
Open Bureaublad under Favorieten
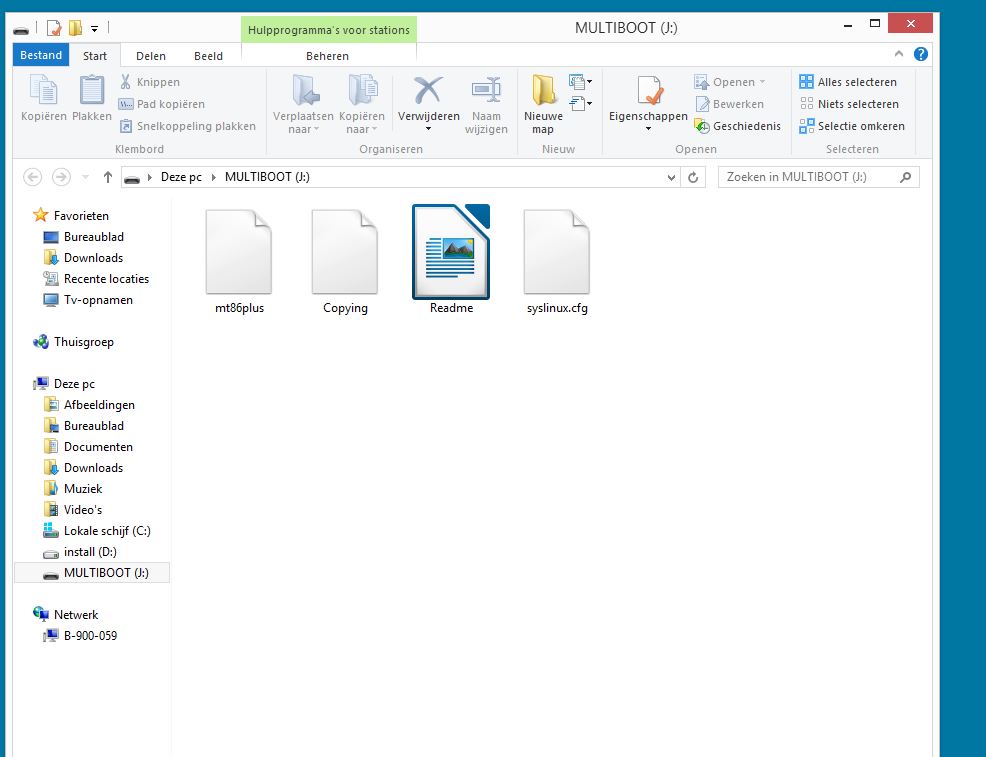(84, 237)
